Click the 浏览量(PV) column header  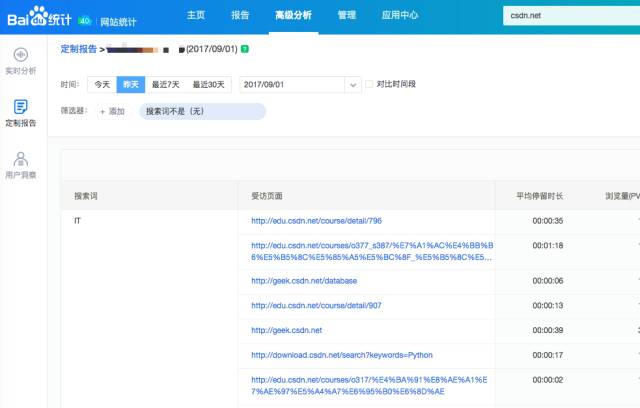[622, 196]
